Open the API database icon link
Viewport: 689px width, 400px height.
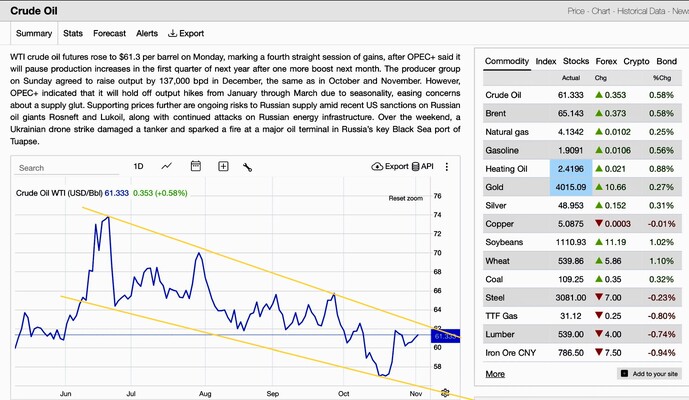[423, 166]
